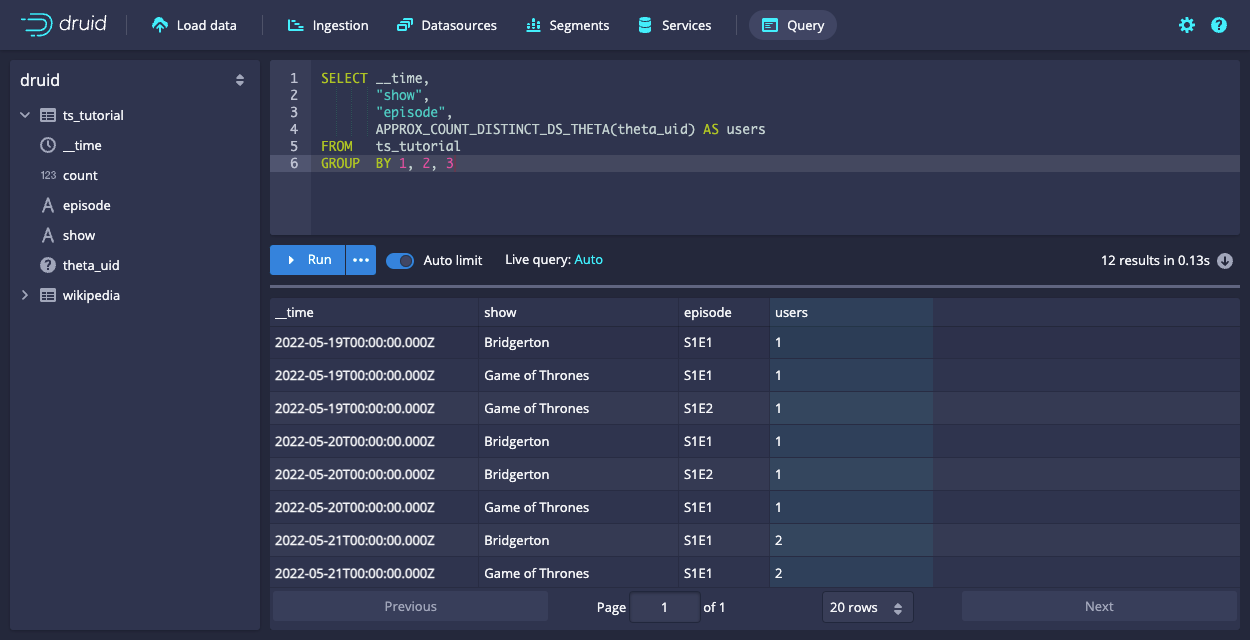Open the more options ellipsis button
Image resolution: width=1250 pixels, height=640 pixels.
[361, 260]
